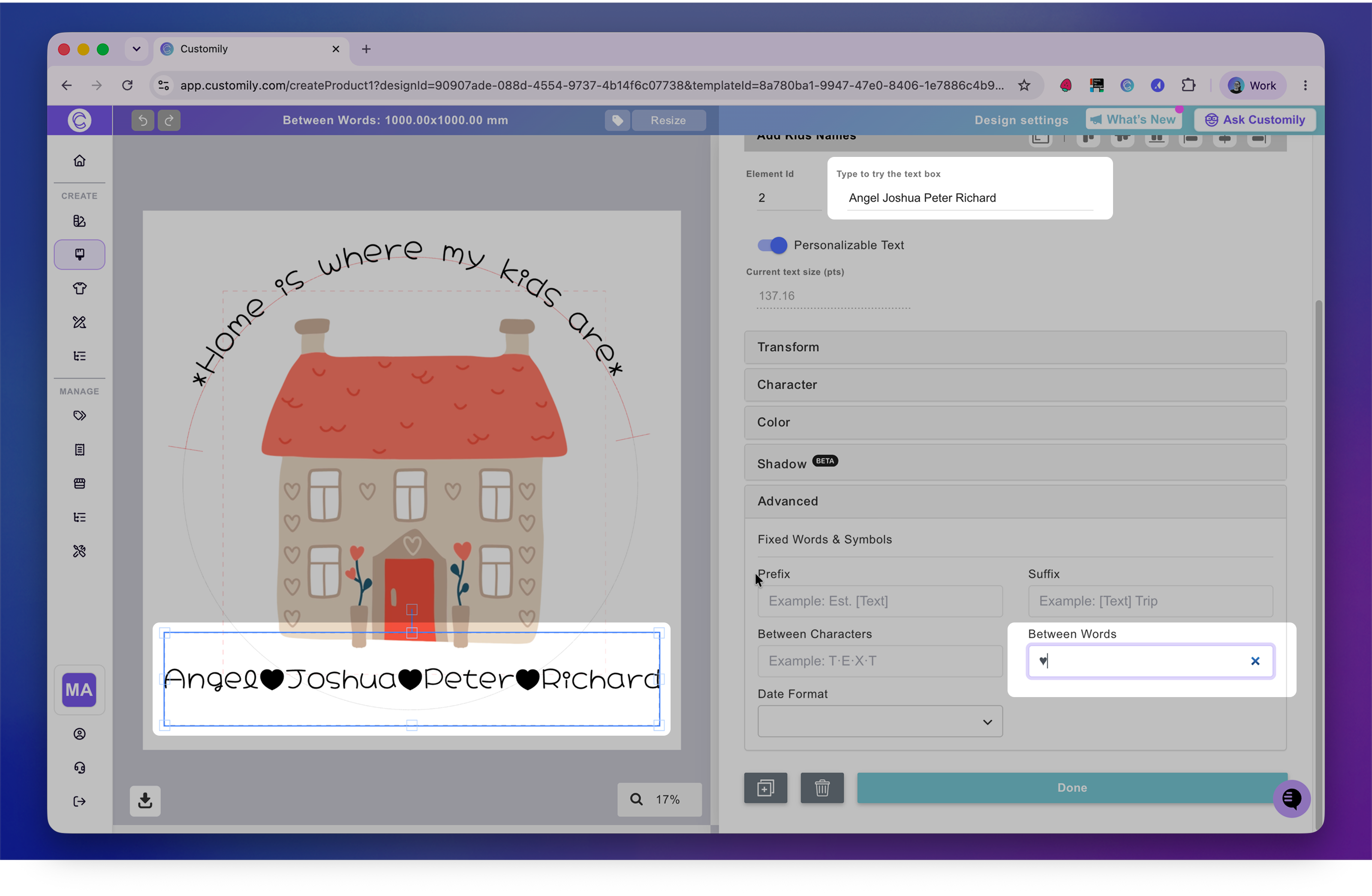1372x896 pixels.
Task: Click the MA avatar badge
Action: (80, 690)
